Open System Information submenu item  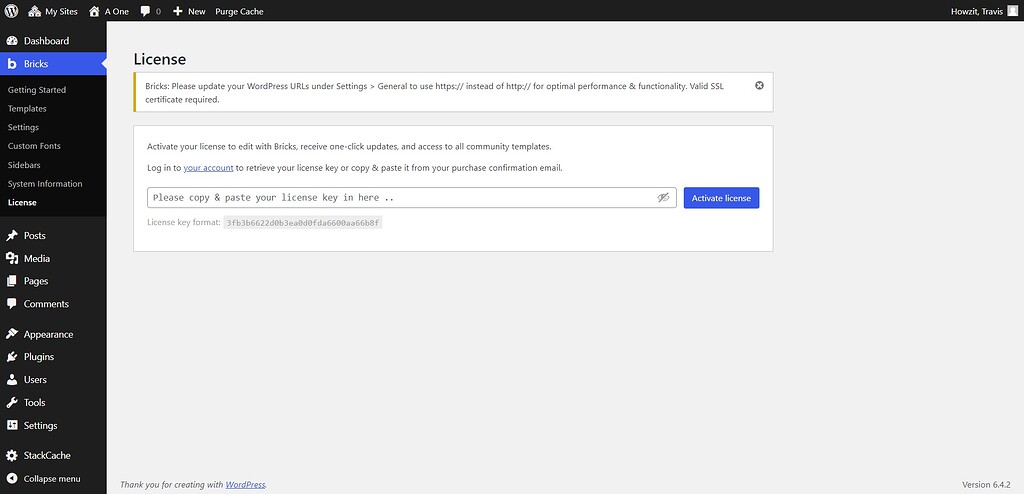tap(45, 184)
